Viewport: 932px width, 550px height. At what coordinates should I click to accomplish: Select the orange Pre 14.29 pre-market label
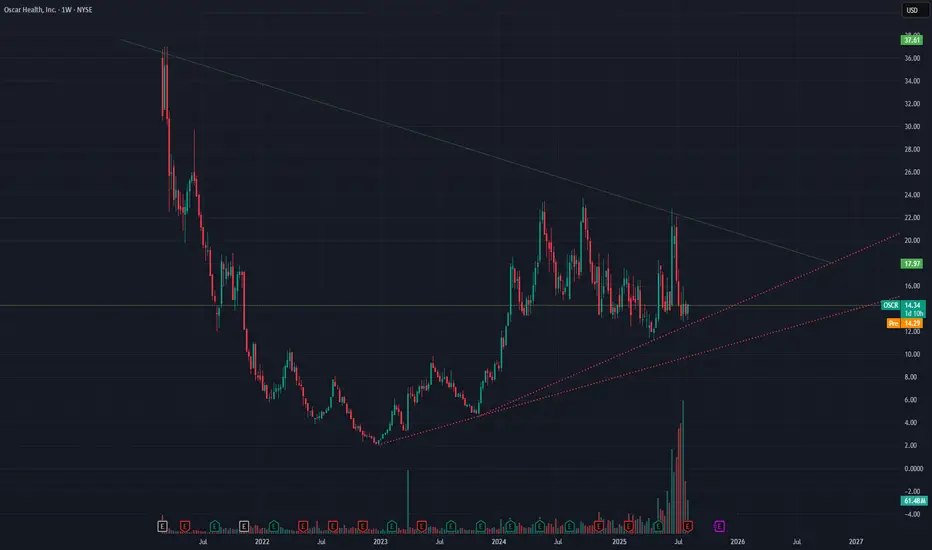tap(905, 323)
